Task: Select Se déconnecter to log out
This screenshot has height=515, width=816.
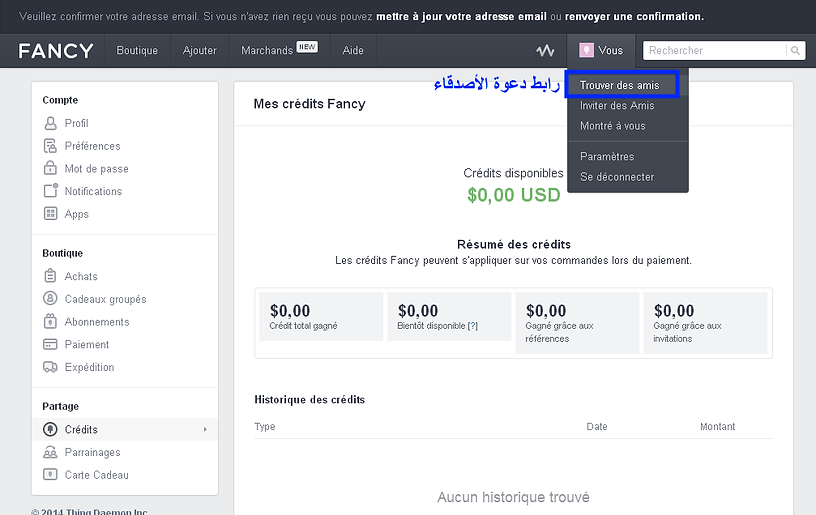Action: 617,177
